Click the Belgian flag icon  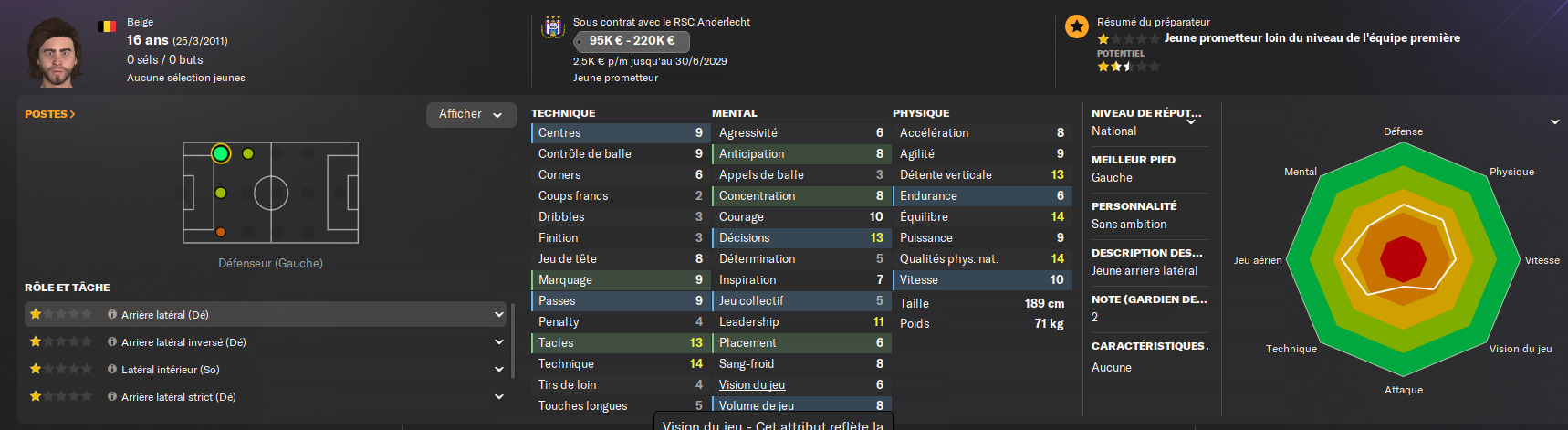107,26
